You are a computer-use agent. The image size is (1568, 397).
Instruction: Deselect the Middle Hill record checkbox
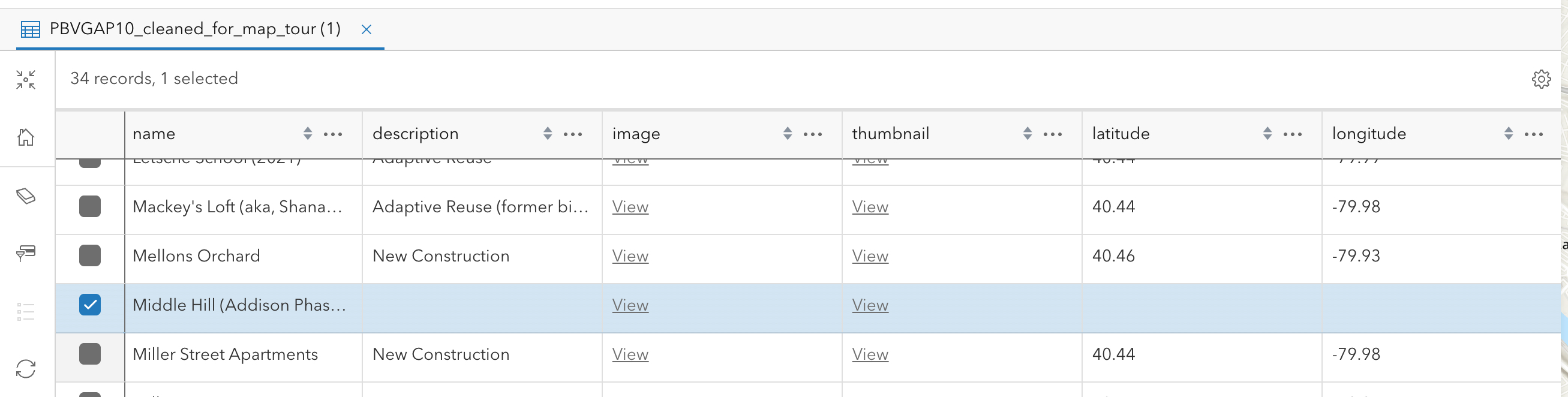pyautogui.click(x=90, y=305)
